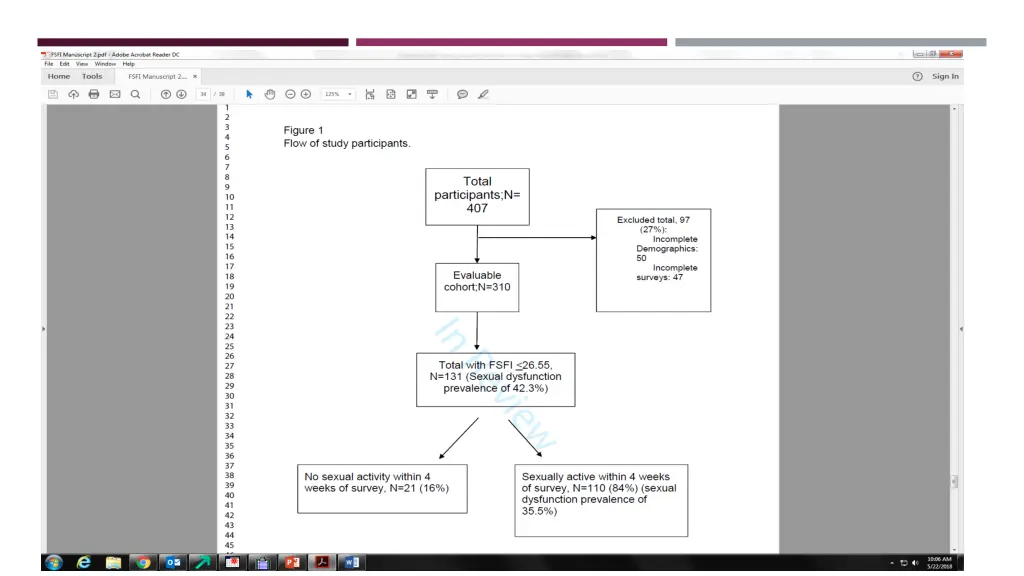Click the upload to cloud icon
The height and width of the screenshot is (576, 1024).
pos(73,94)
